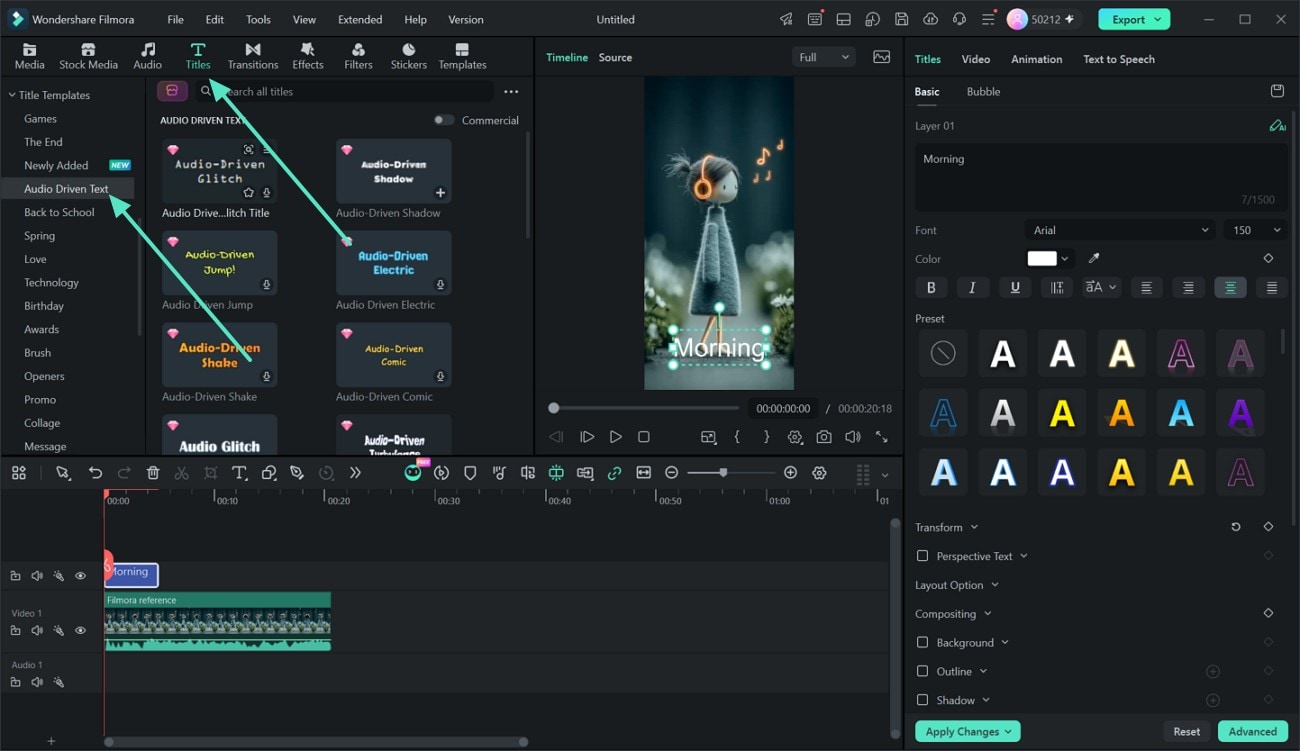
Task: Open the Filters panel
Action: point(358,57)
